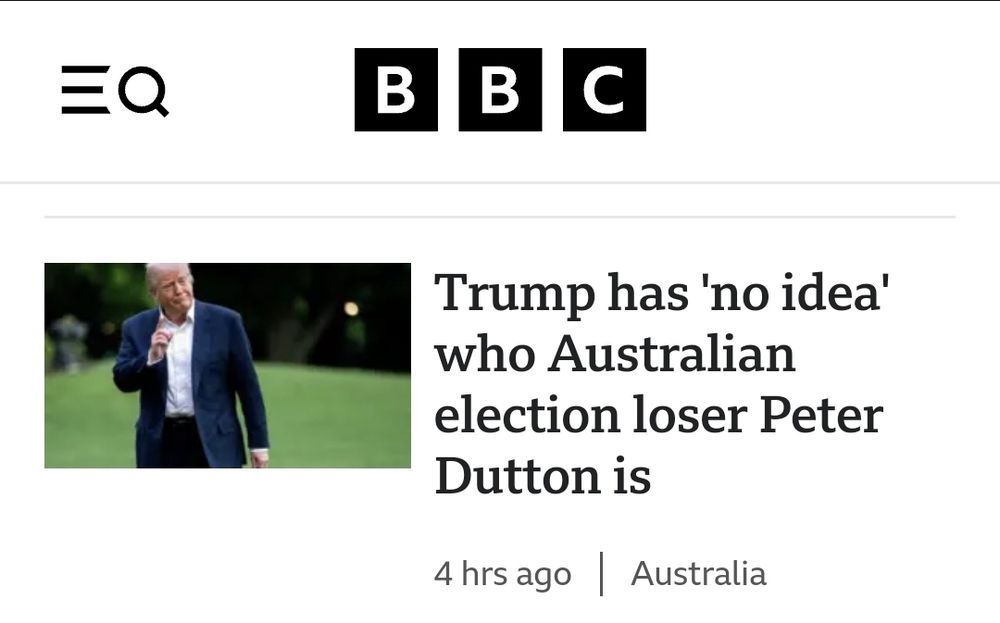Image resolution: width=1000 pixels, height=623 pixels.
Task: Click the divider bar between timestamp and Australia
Action: [603, 573]
